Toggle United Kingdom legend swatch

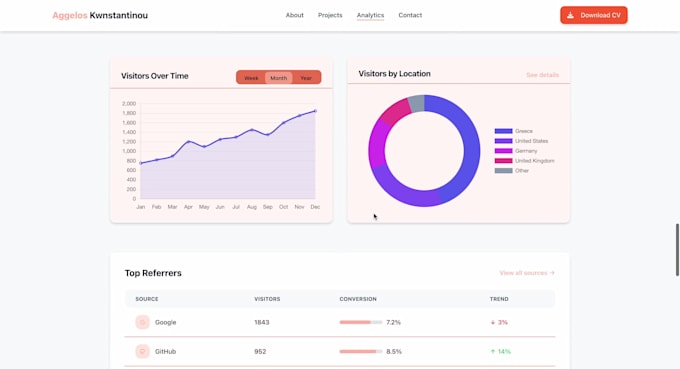pyautogui.click(x=503, y=161)
